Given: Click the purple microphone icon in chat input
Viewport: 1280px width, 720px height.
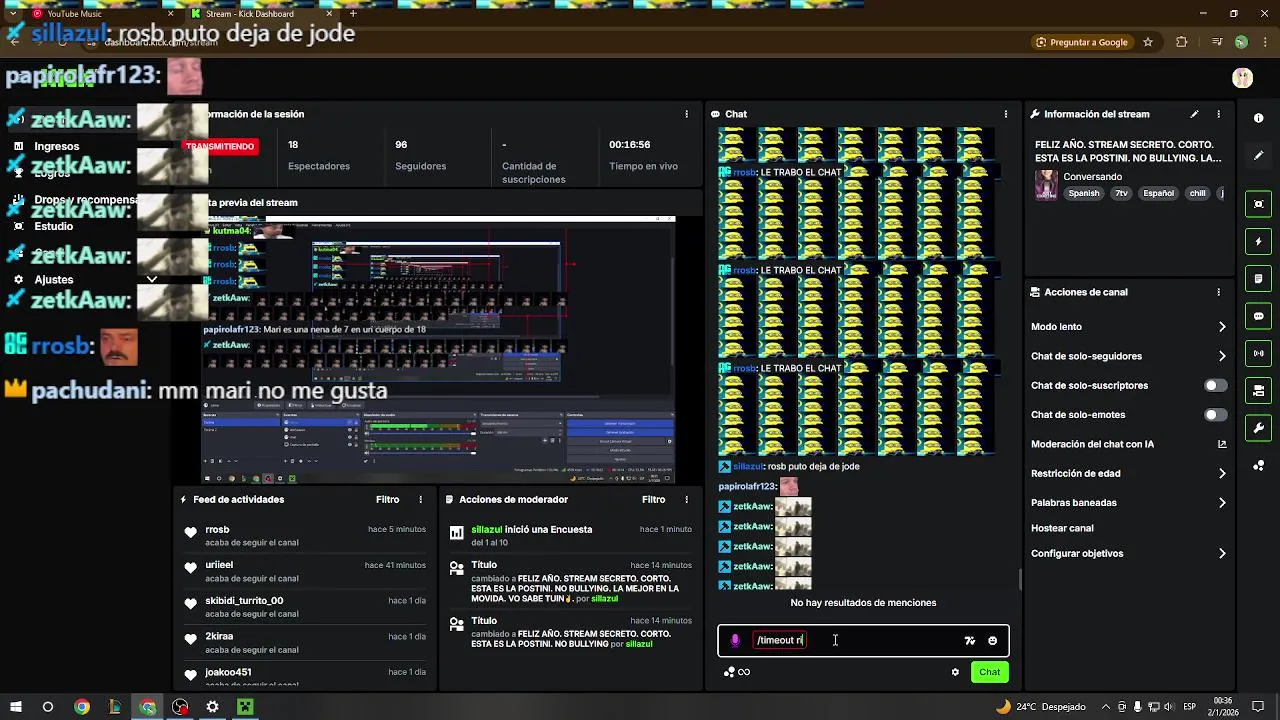Looking at the screenshot, I should (735, 641).
